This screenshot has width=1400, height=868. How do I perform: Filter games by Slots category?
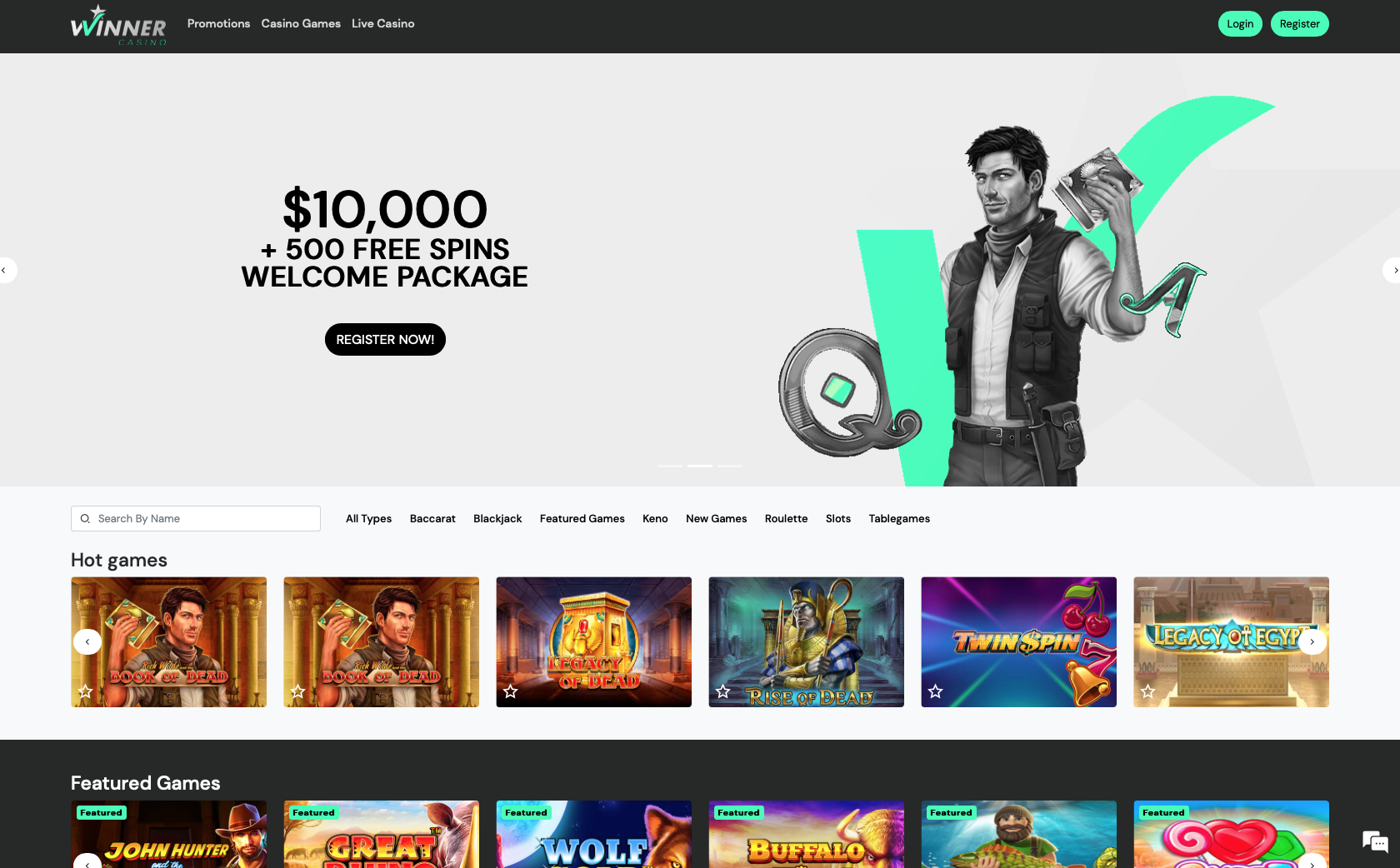pos(838,518)
